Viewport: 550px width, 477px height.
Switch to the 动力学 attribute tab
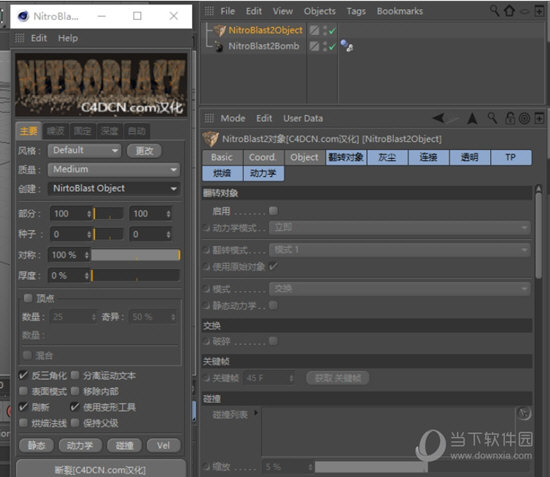263,173
